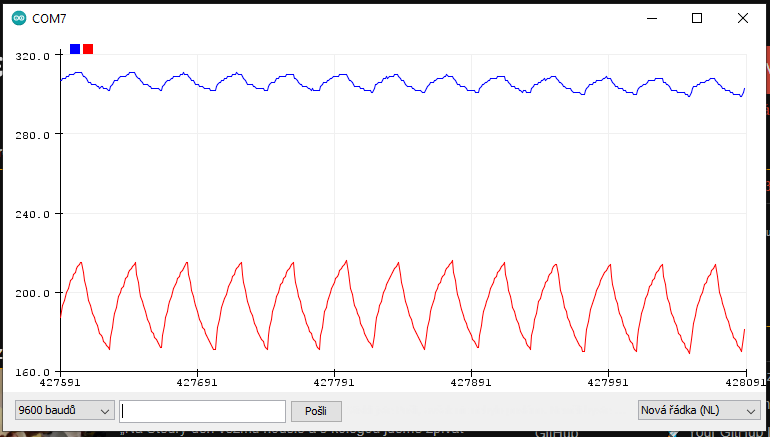The height and width of the screenshot is (437, 770).
Task: Close the COM7 serial plotter window
Action: tap(742, 18)
